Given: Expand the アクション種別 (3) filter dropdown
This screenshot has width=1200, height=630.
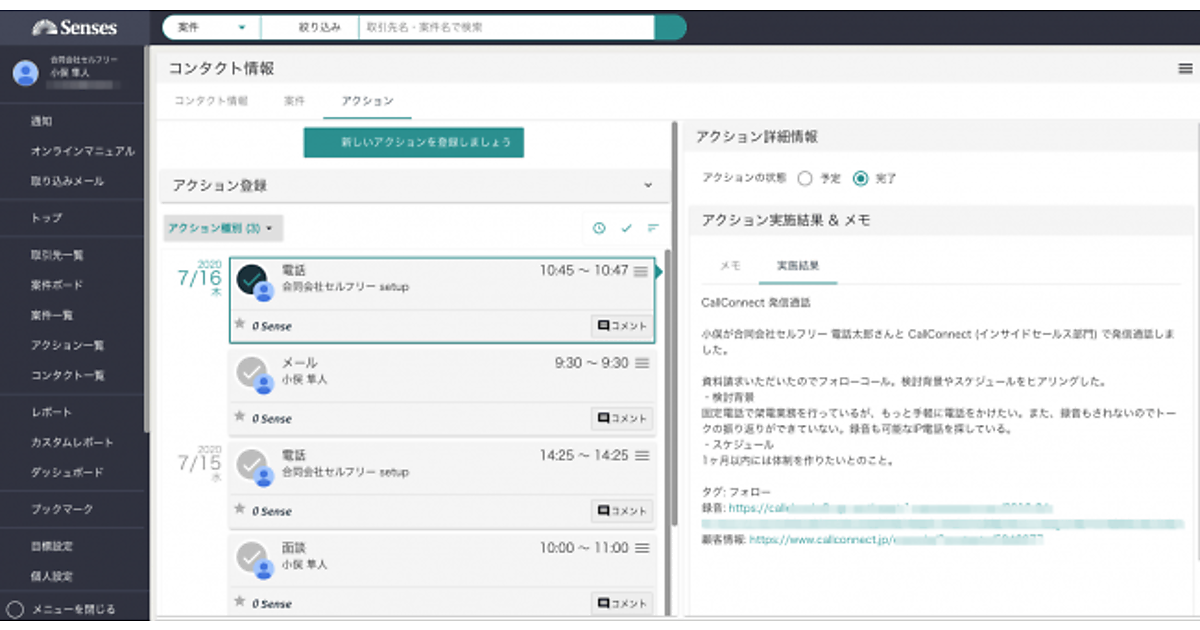Looking at the screenshot, I should pyautogui.click(x=223, y=228).
